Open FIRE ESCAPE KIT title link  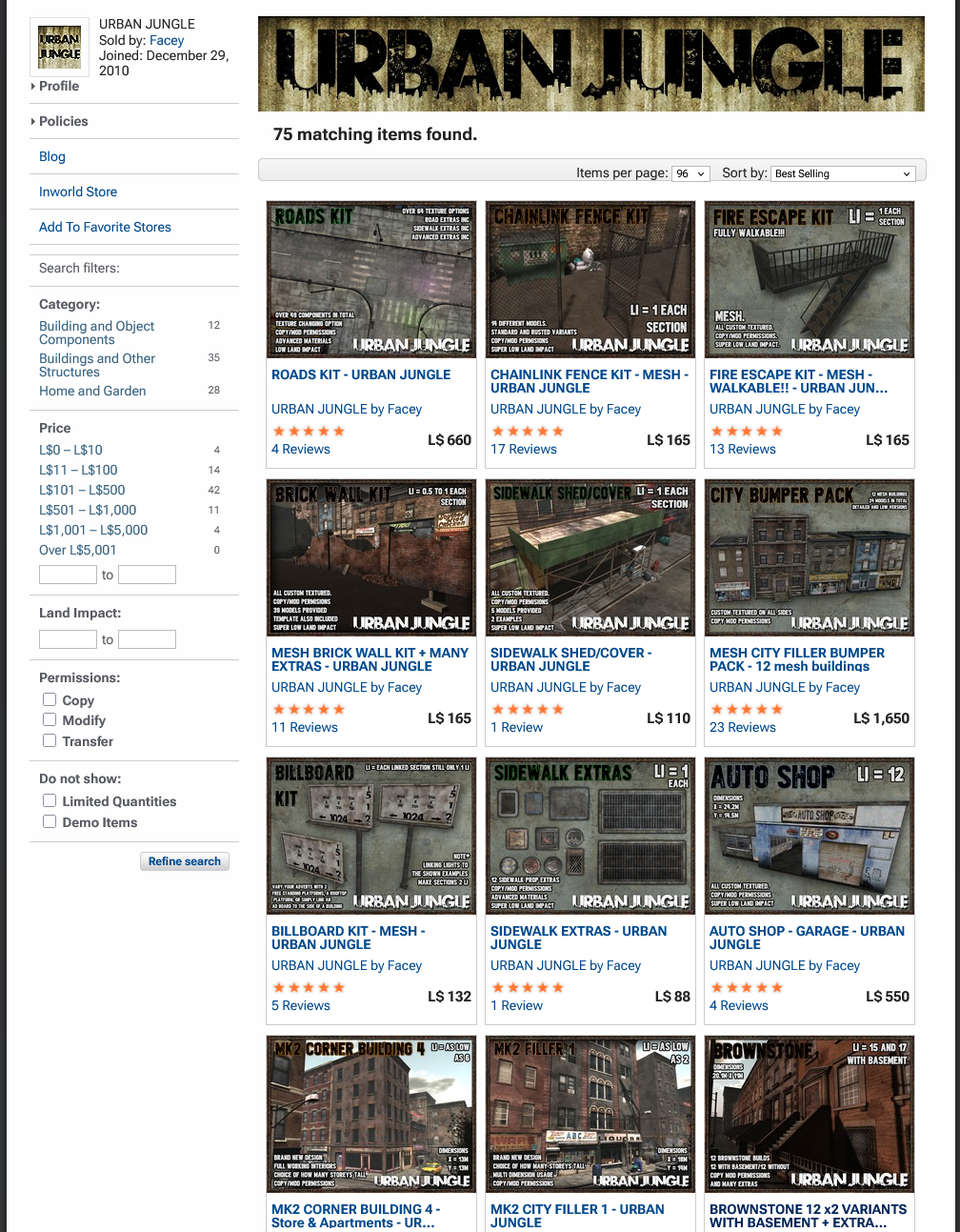pos(799,381)
